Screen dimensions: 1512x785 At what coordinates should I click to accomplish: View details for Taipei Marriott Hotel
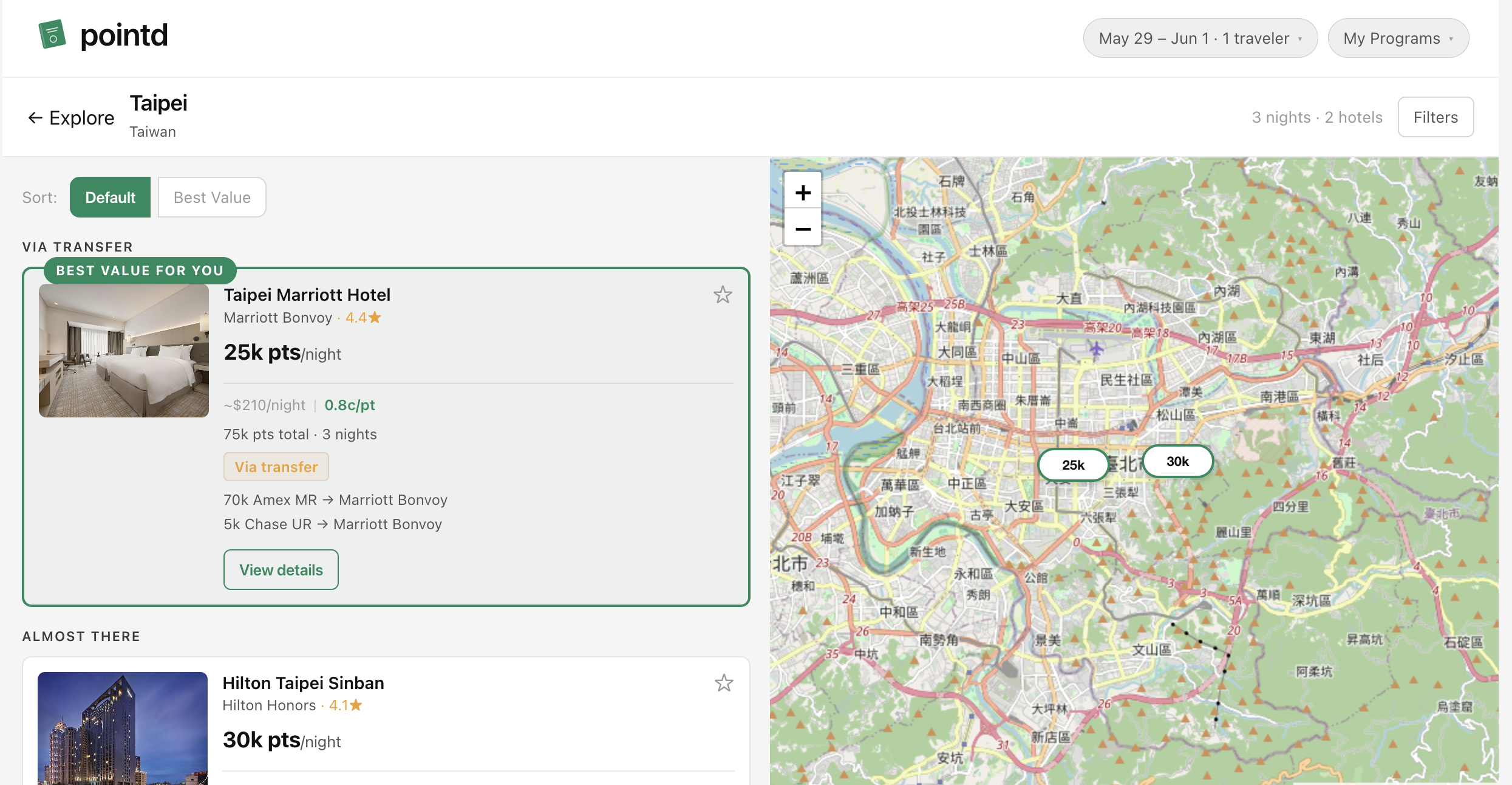281,570
